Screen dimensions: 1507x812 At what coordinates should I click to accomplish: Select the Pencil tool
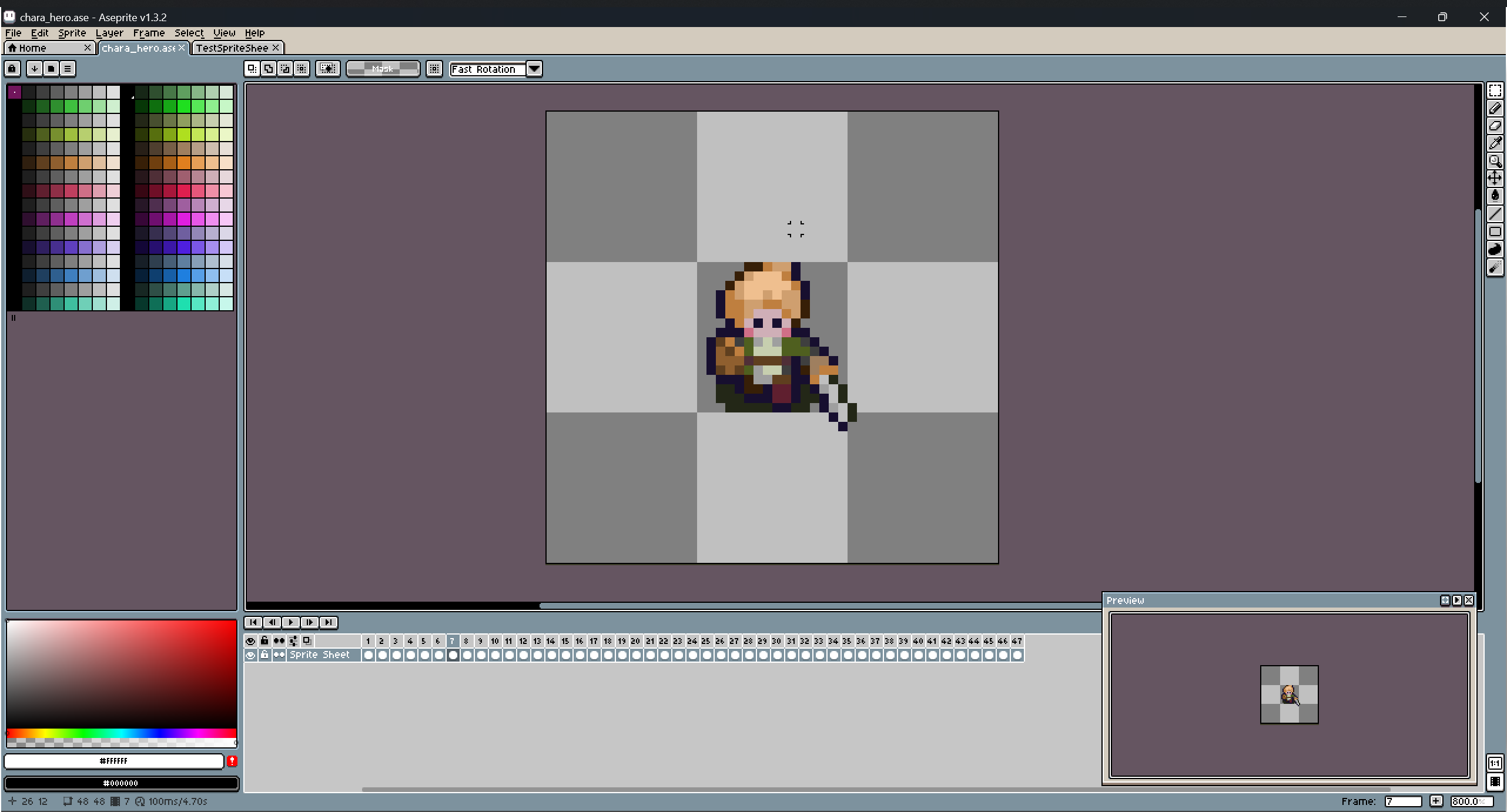tap(1496, 108)
